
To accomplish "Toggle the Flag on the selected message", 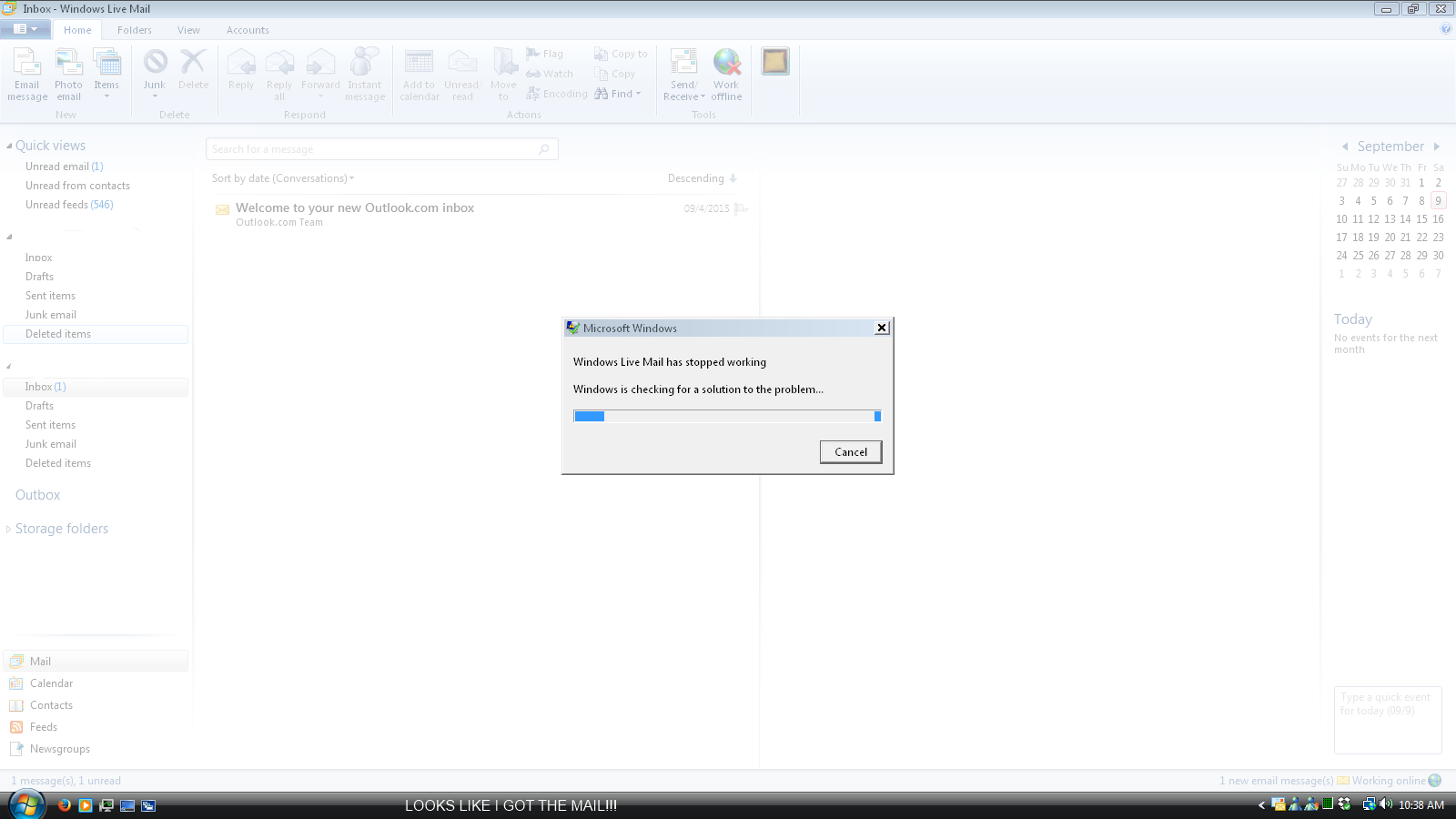I will (545, 54).
